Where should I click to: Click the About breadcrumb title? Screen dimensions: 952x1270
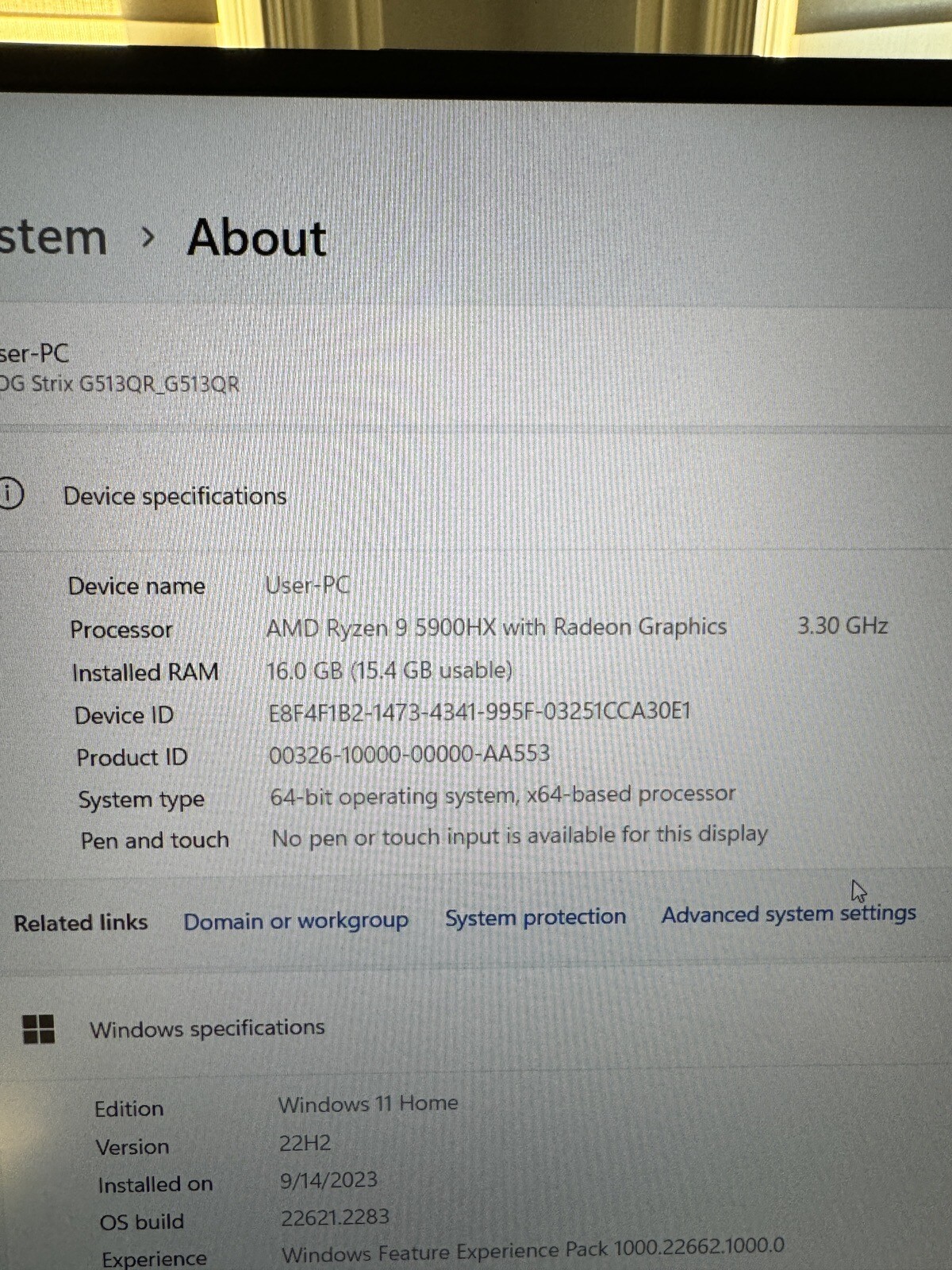coord(257,237)
